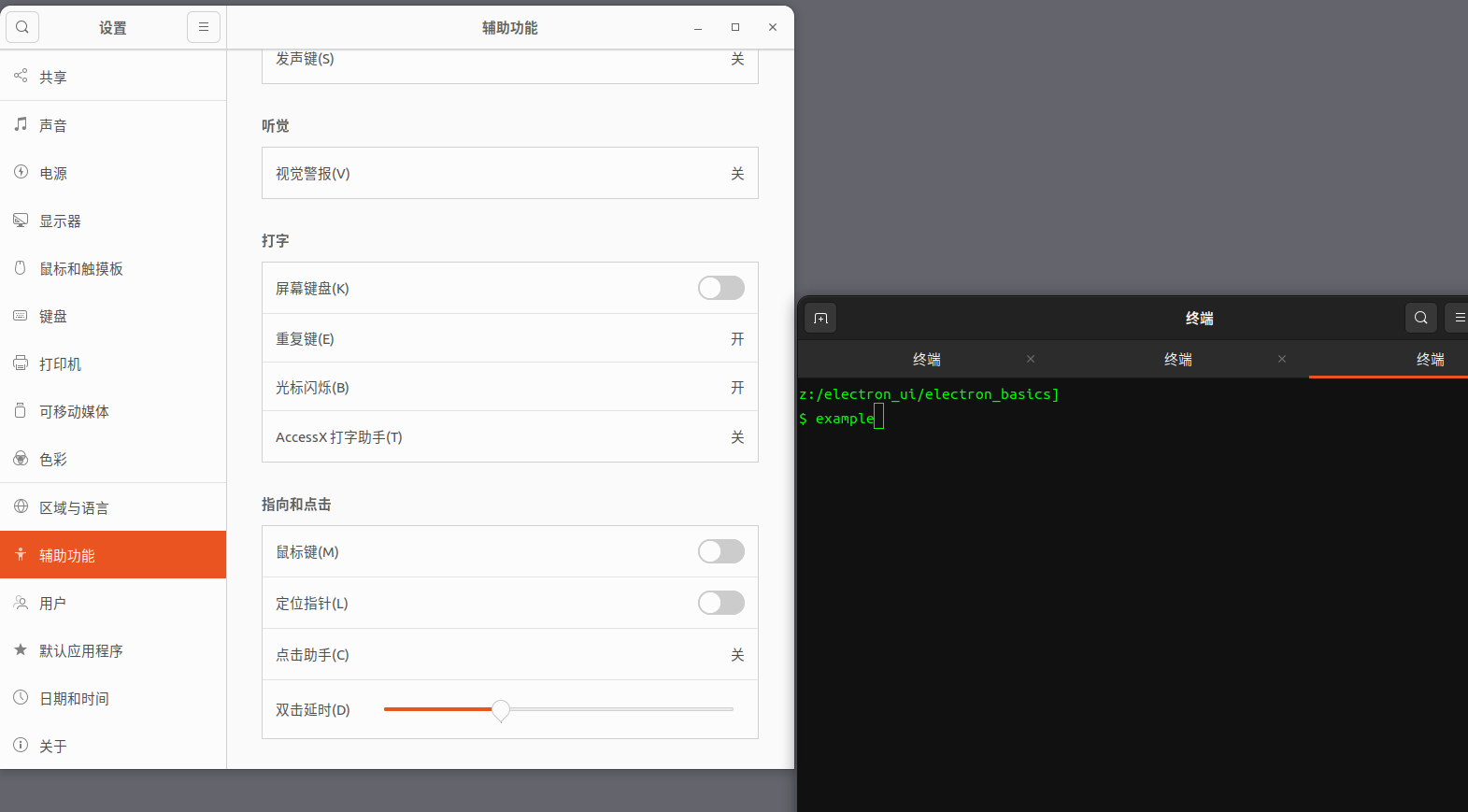
Task: Open a new tab in terminal window
Action: click(x=820, y=318)
